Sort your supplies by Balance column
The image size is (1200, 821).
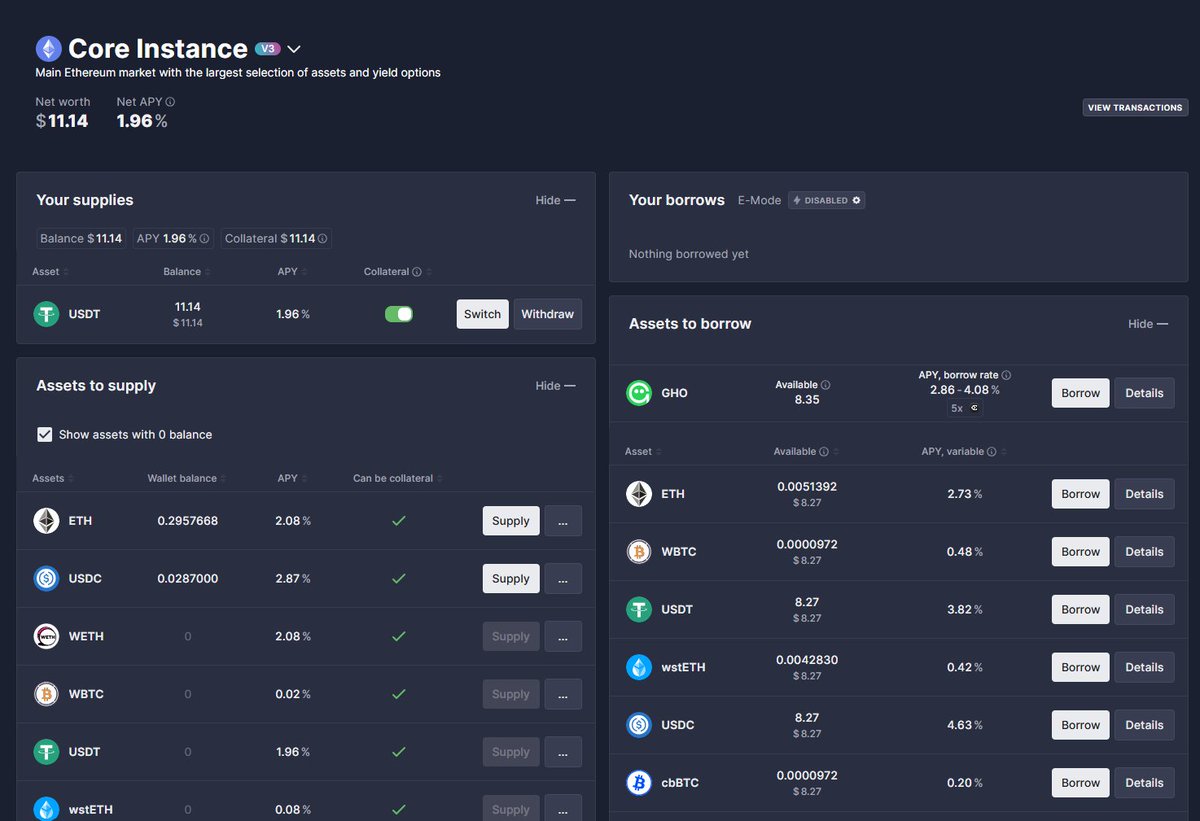tap(186, 272)
